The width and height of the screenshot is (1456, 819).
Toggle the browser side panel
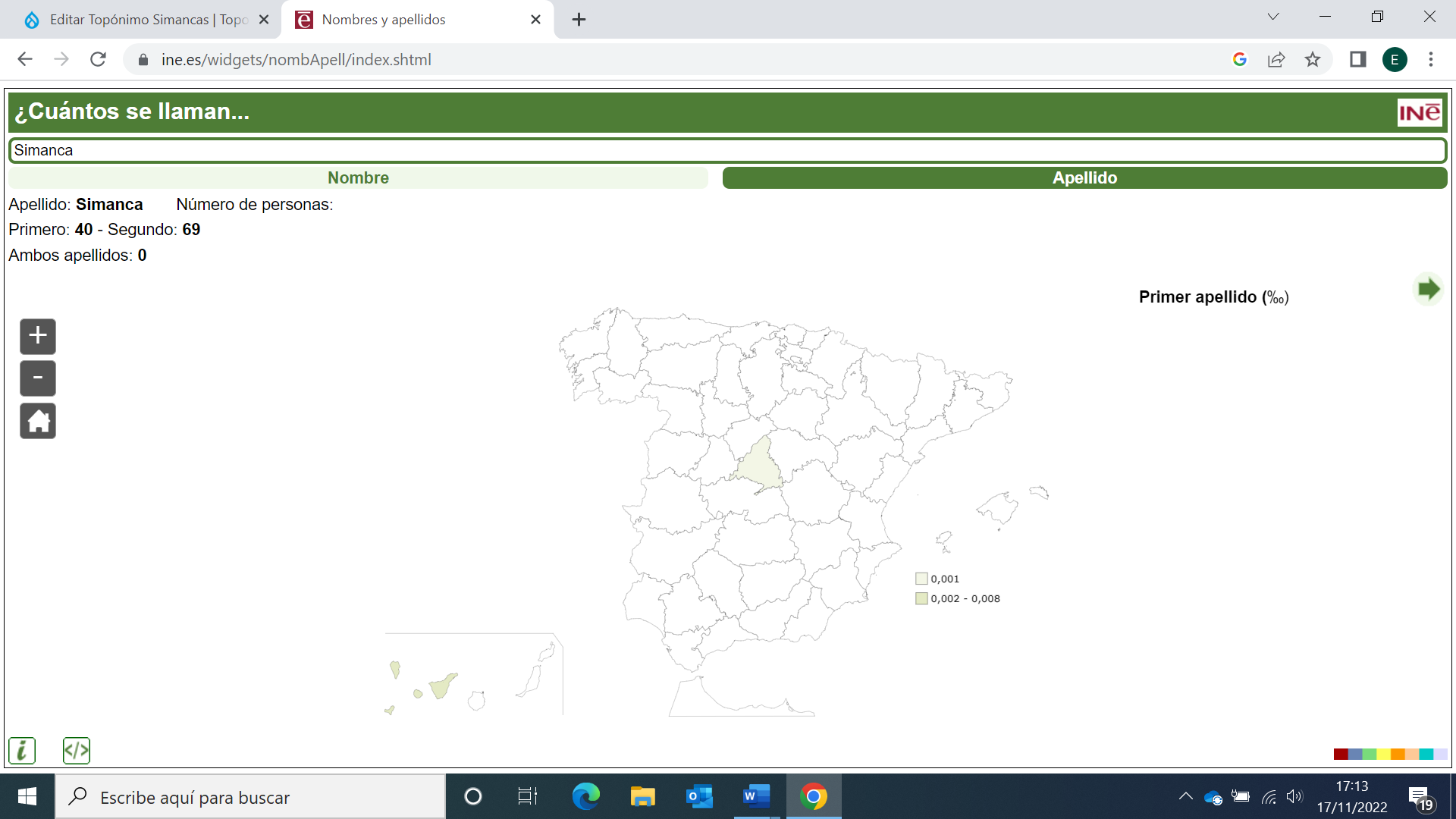1357,59
